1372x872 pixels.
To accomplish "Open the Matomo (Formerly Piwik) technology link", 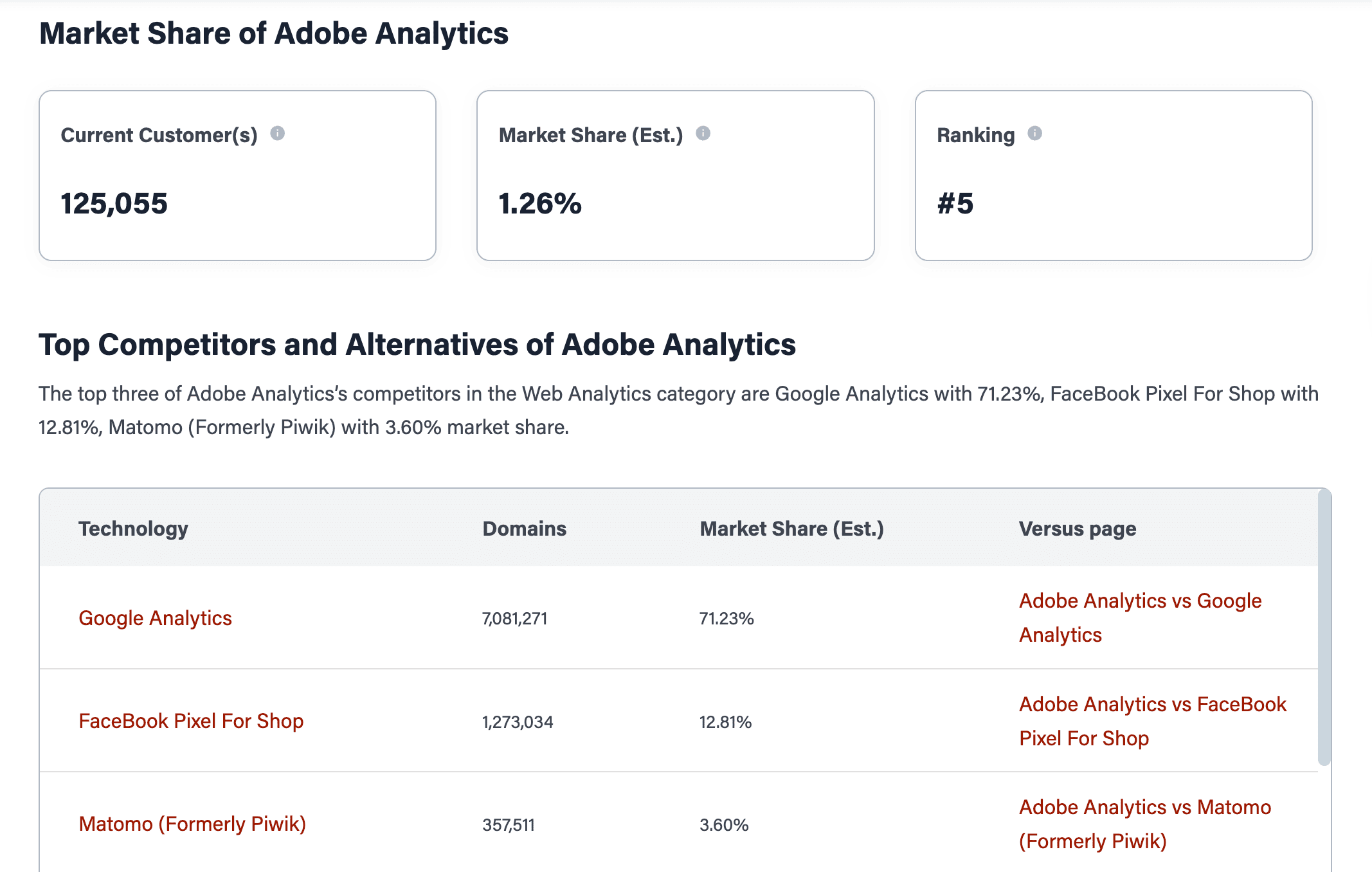I will pyautogui.click(x=192, y=824).
